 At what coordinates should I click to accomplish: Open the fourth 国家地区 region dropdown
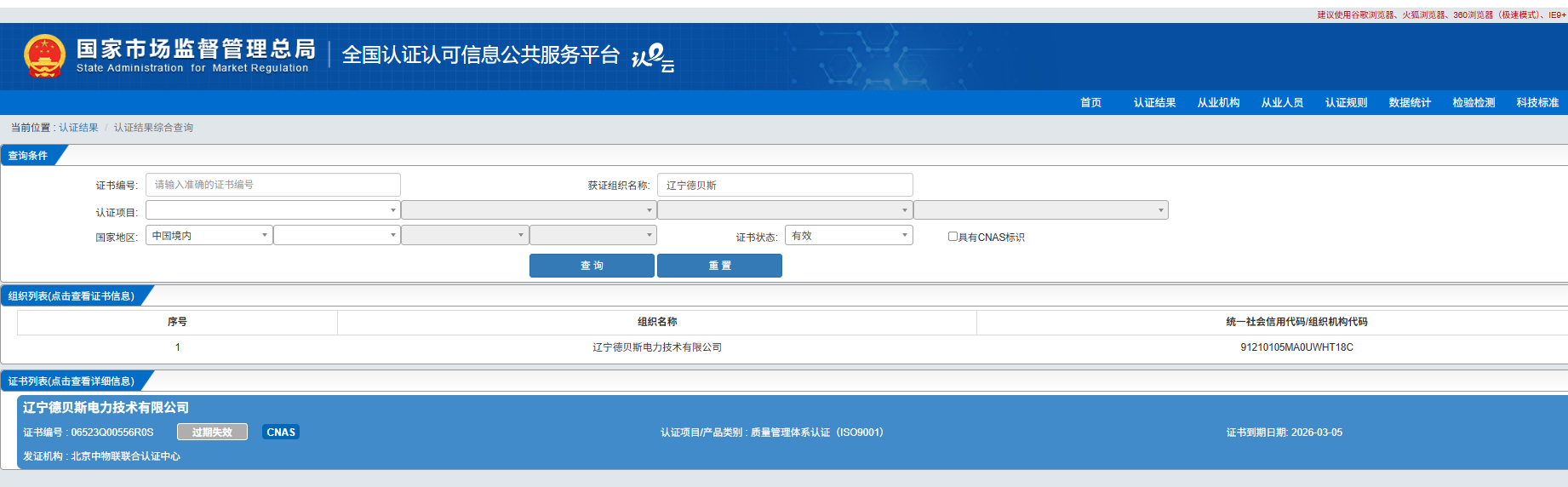pyautogui.click(x=593, y=235)
